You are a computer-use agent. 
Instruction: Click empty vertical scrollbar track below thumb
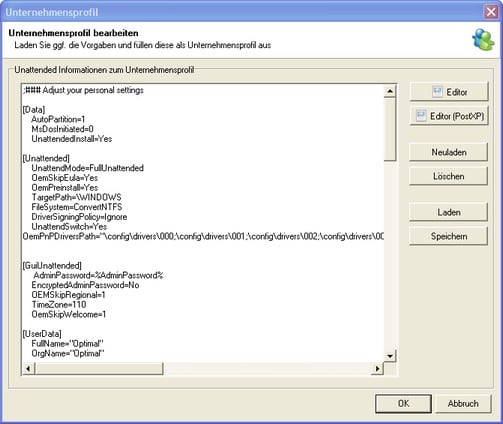(390, 255)
